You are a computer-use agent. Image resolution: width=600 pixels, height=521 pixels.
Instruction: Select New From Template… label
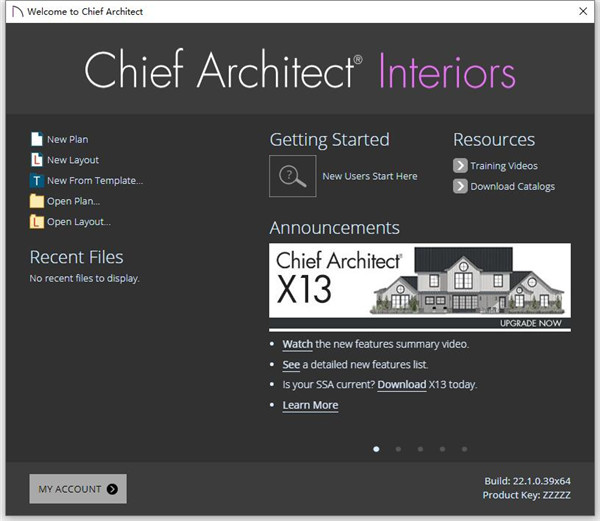[x=95, y=181]
